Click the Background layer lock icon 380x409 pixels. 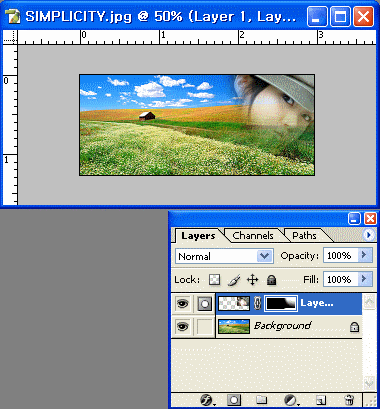point(354,327)
